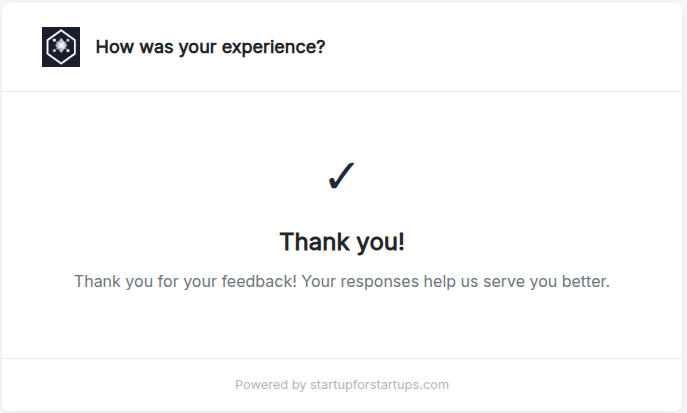The height and width of the screenshot is (413, 687).
Task: Click the "Powered by" footer text
Action: point(270,384)
